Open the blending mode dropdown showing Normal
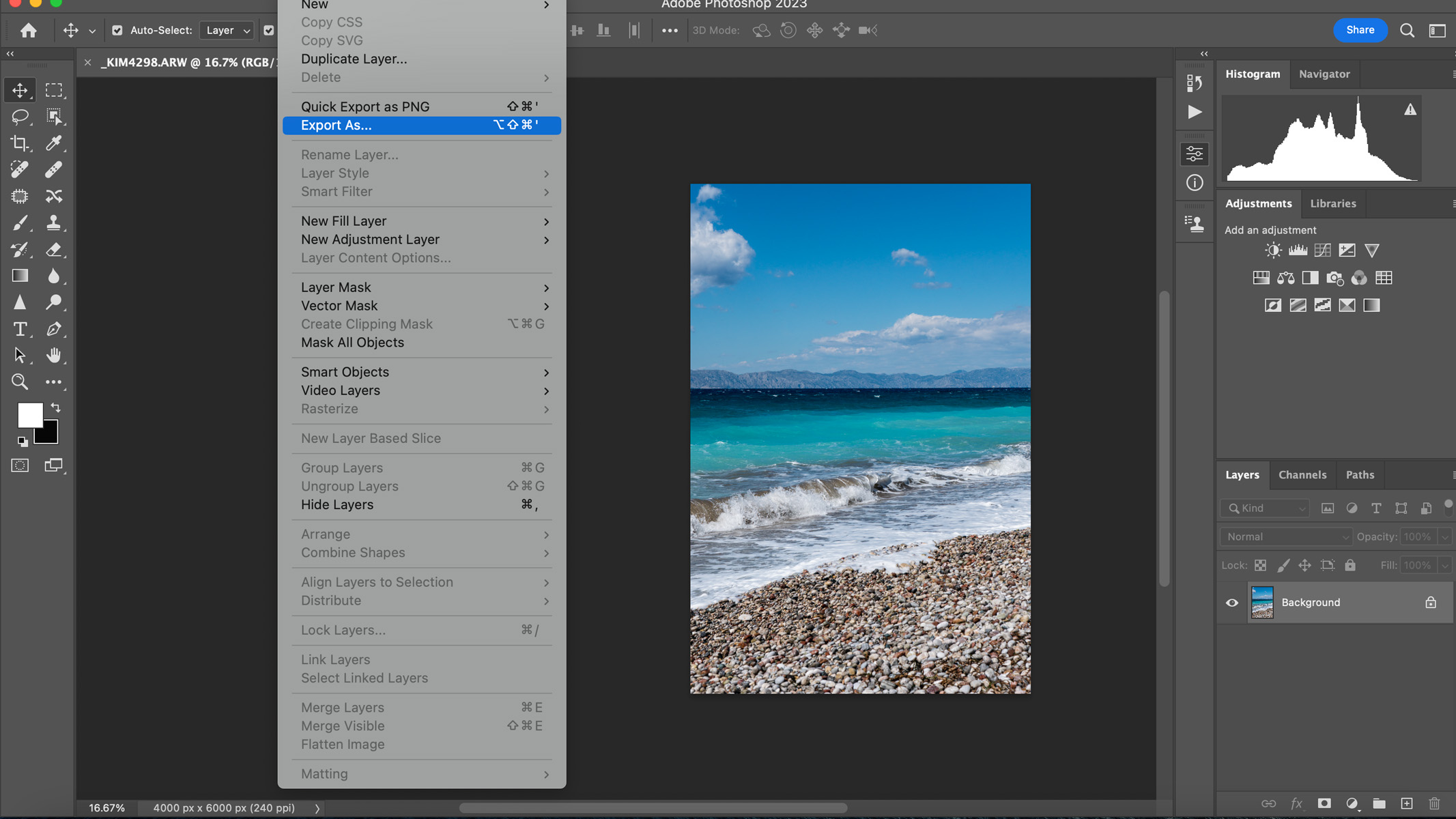Image resolution: width=1456 pixels, height=819 pixels. [x=1283, y=536]
